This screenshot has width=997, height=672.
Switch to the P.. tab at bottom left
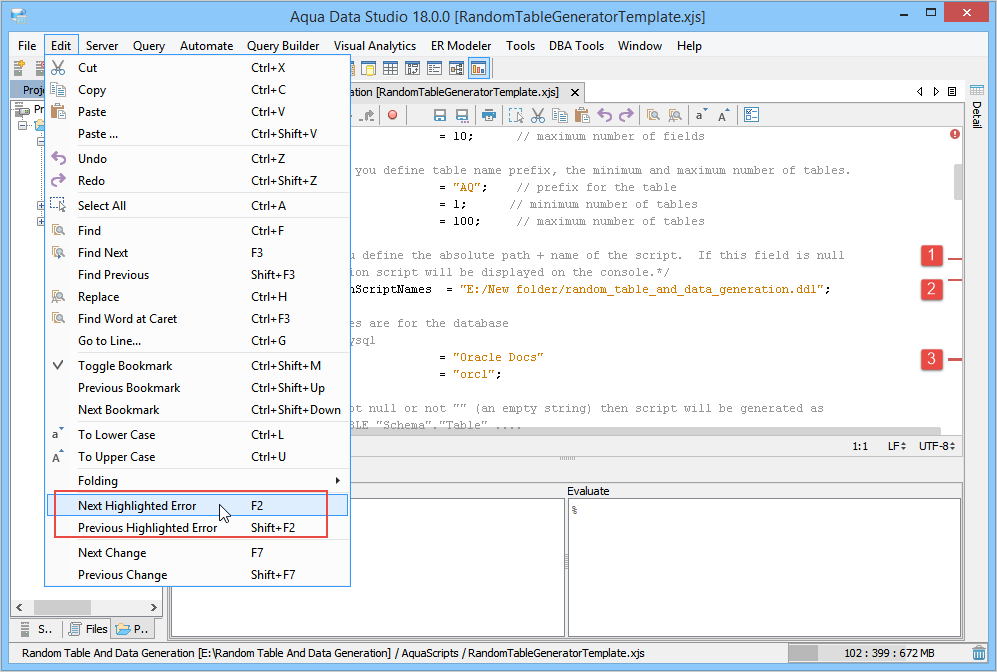pos(133,629)
